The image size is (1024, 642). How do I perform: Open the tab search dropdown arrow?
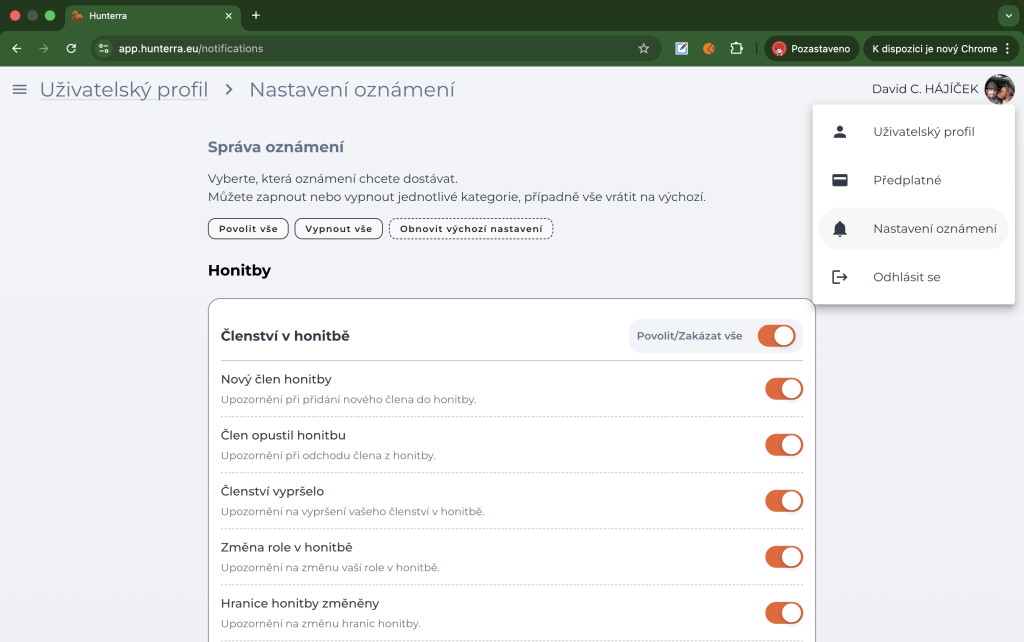click(1007, 16)
